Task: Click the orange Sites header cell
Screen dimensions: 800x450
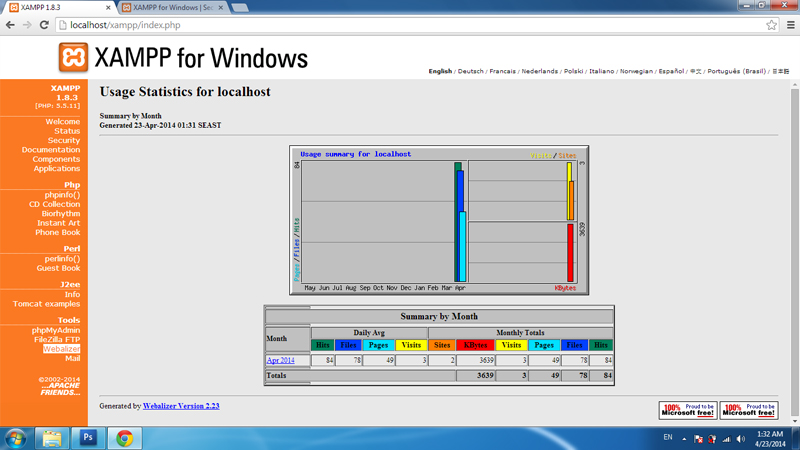Action: click(x=442, y=345)
